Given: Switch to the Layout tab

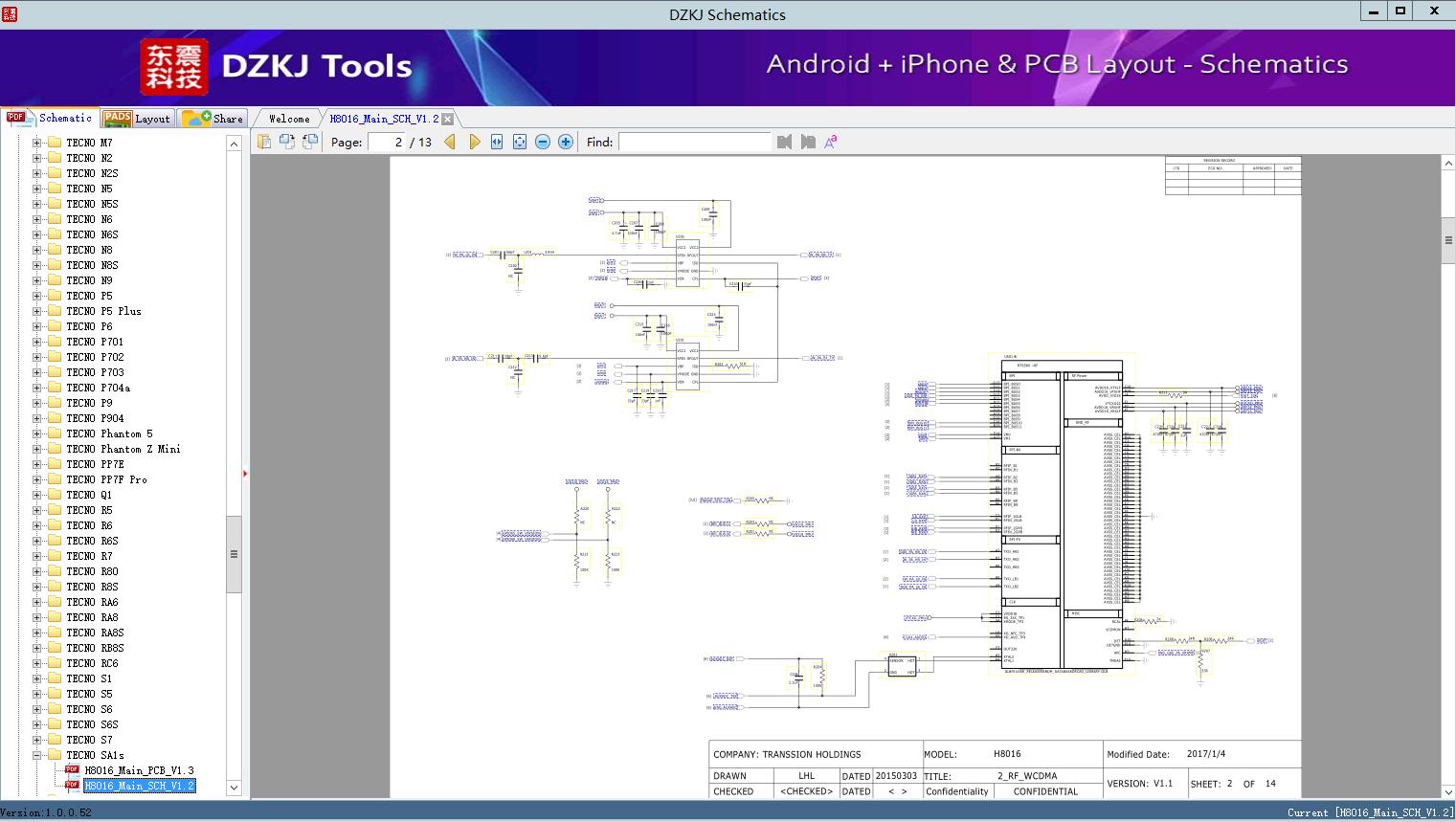Looking at the screenshot, I should (x=138, y=119).
